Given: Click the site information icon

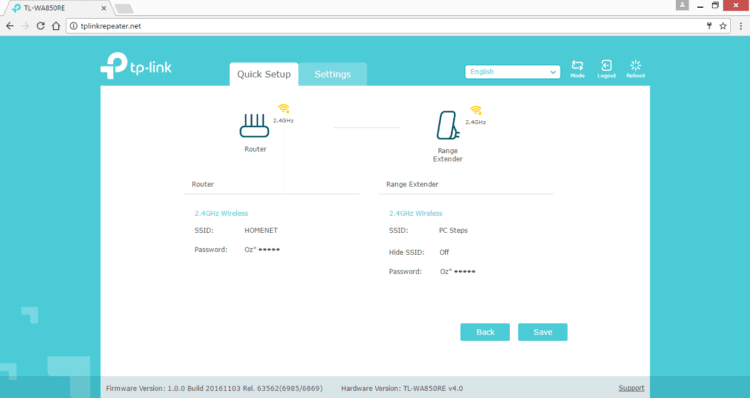Looking at the screenshot, I should tap(73, 26).
